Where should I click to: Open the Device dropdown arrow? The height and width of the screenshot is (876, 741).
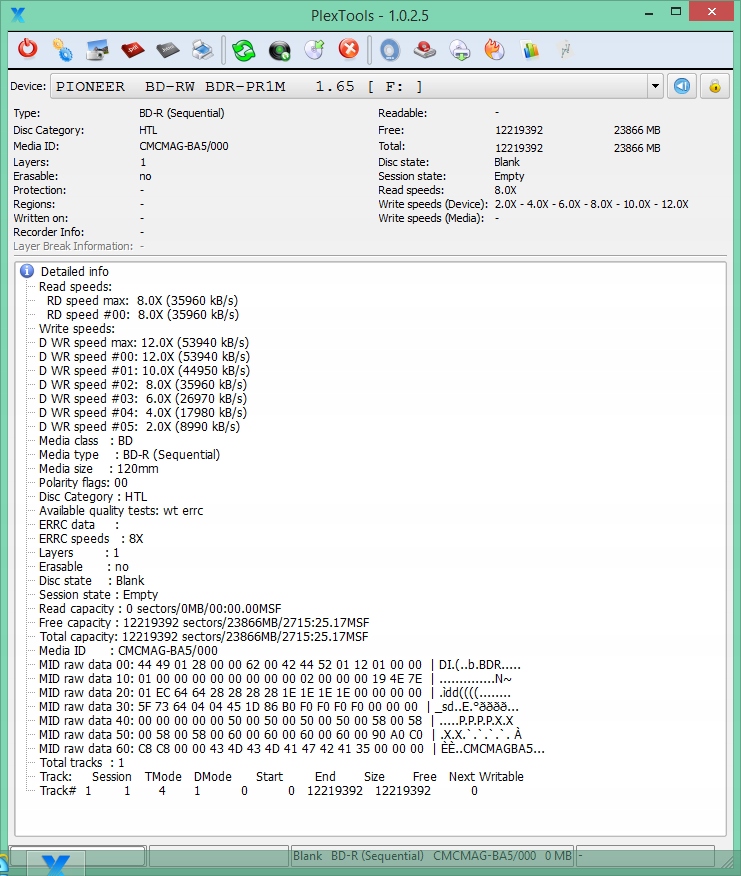coord(655,87)
